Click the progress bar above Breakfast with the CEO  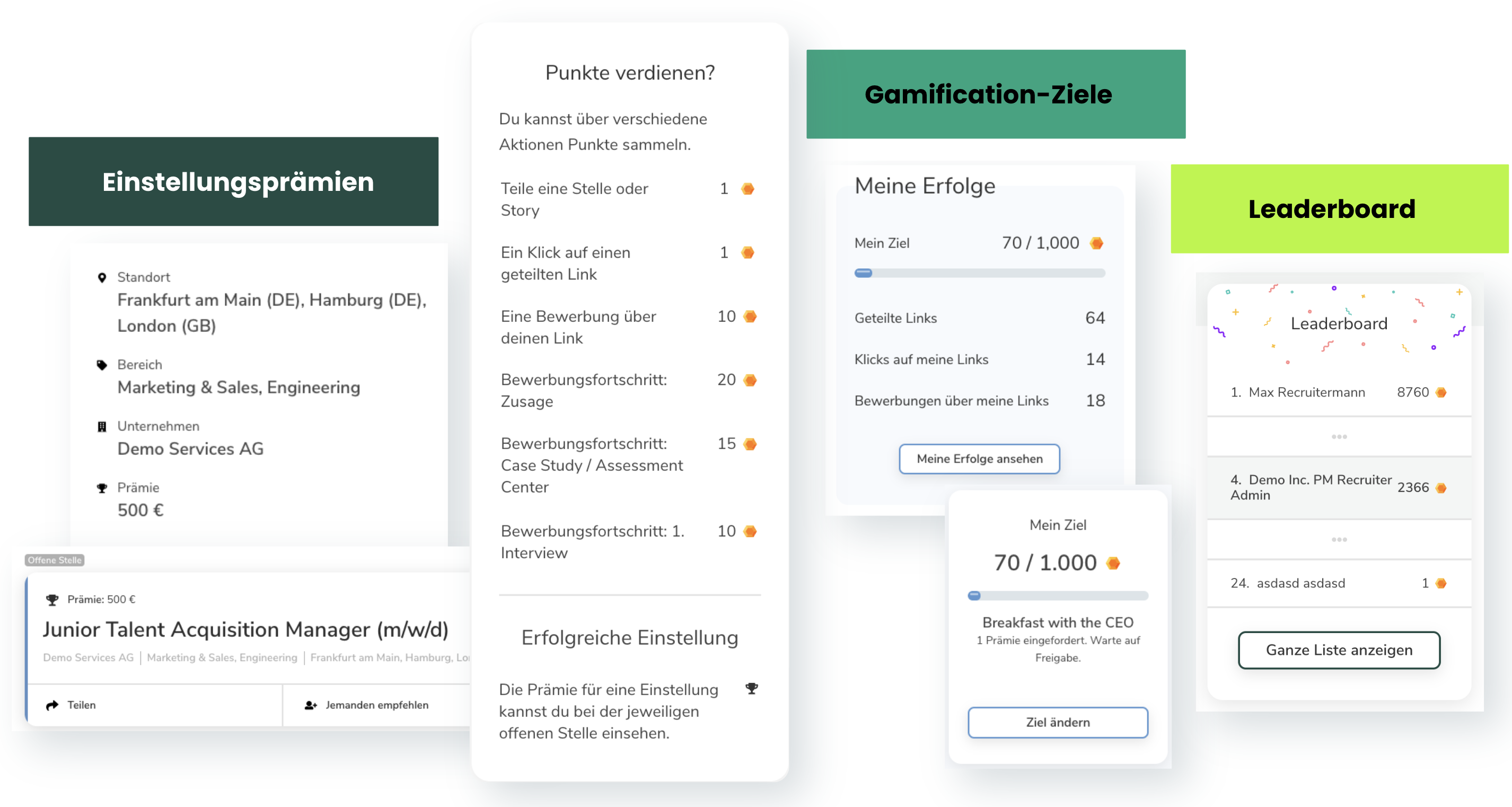[1058, 596]
